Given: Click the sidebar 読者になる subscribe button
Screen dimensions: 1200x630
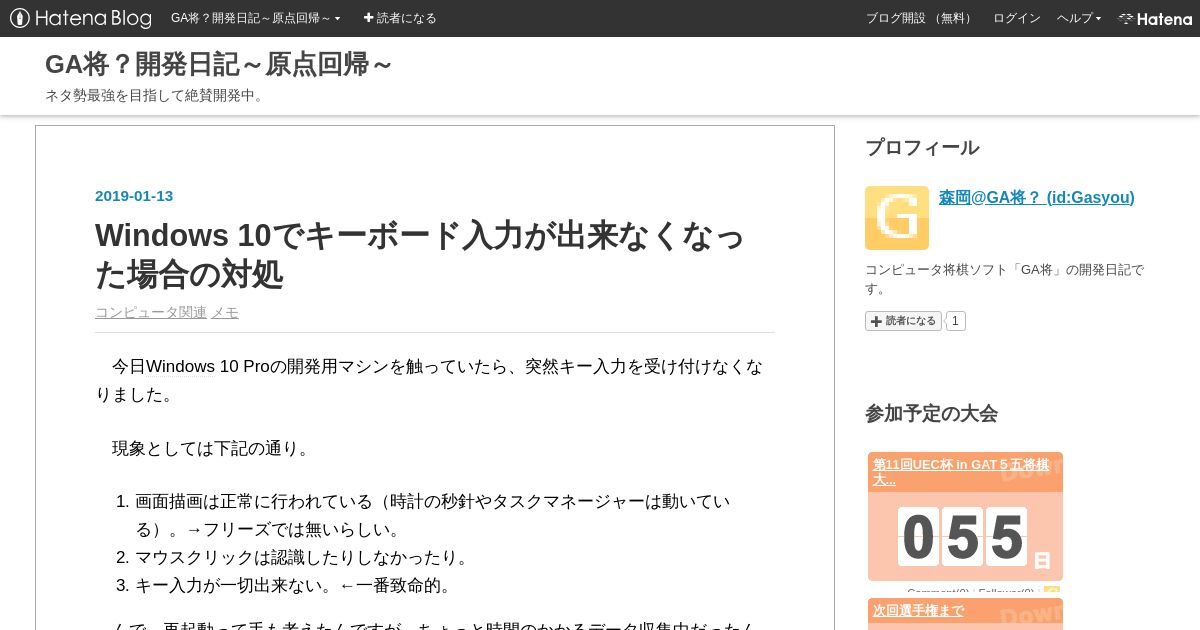Looking at the screenshot, I should click(903, 321).
